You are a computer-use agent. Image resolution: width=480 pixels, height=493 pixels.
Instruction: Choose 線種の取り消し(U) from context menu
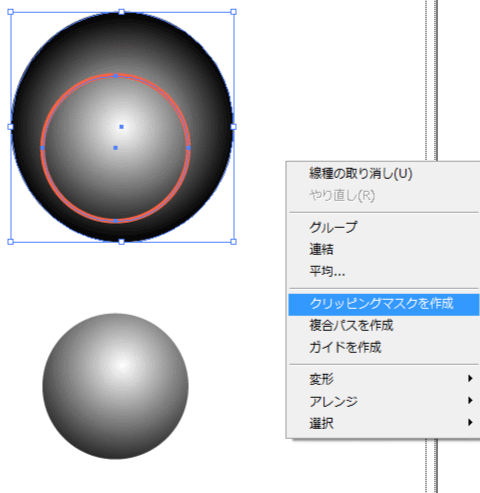pos(383,174)
